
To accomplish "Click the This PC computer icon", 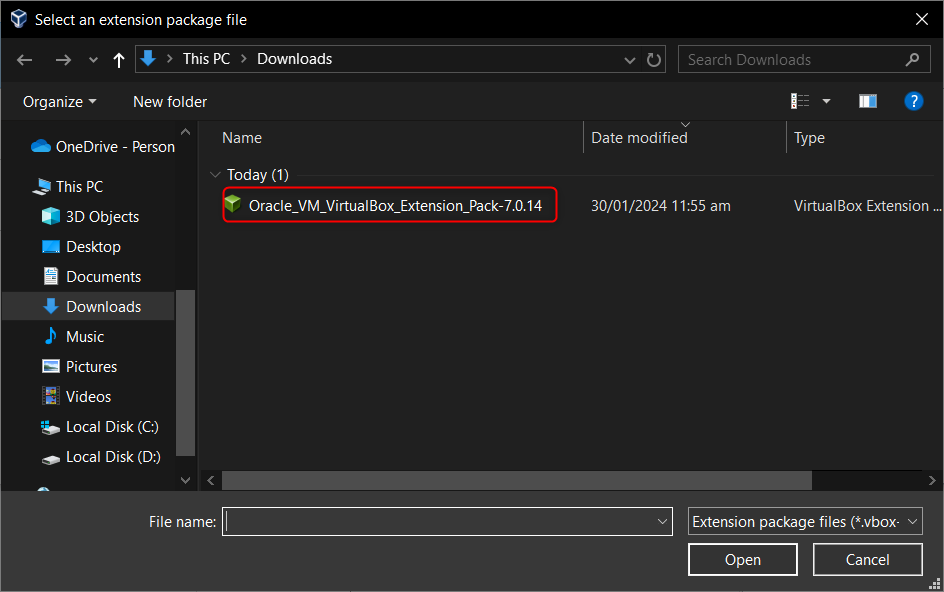I will [42, 187].
